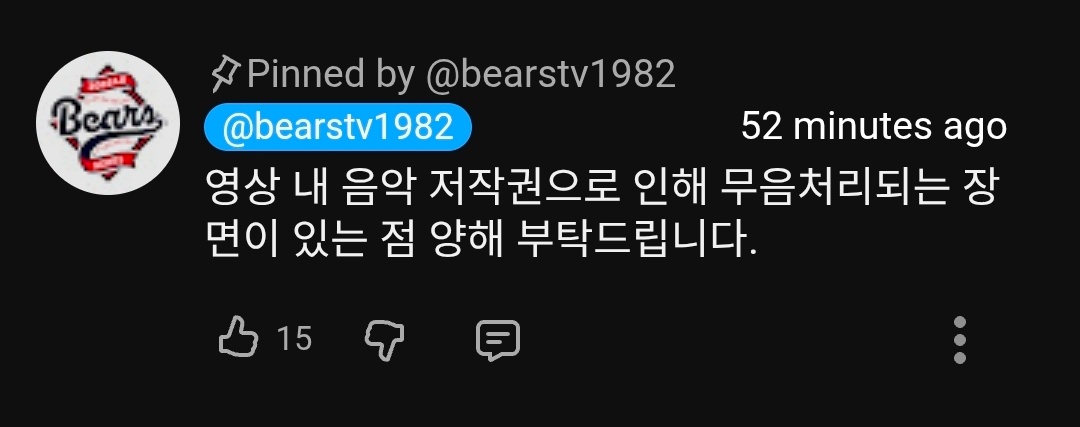The width and height of the screenshot is (1080, 427).
Task: Open the blue @bearstv1982 channel badge
Action: 338,127
